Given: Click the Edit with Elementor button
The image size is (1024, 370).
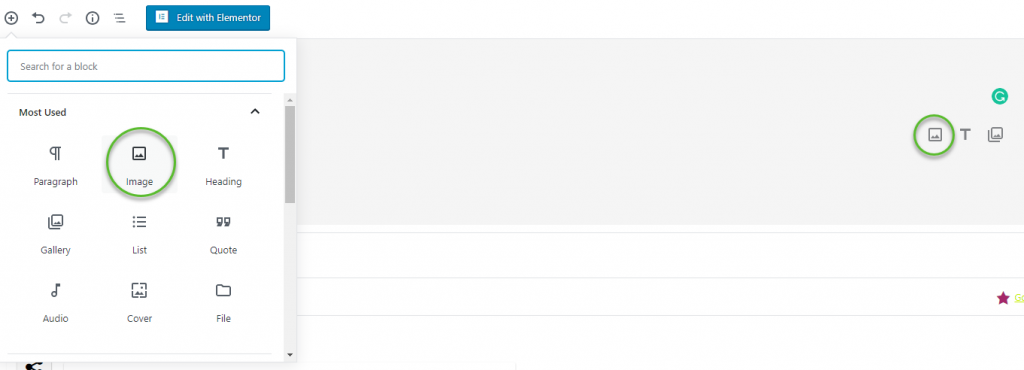Looking at the screenshot, I should [208, 18].
